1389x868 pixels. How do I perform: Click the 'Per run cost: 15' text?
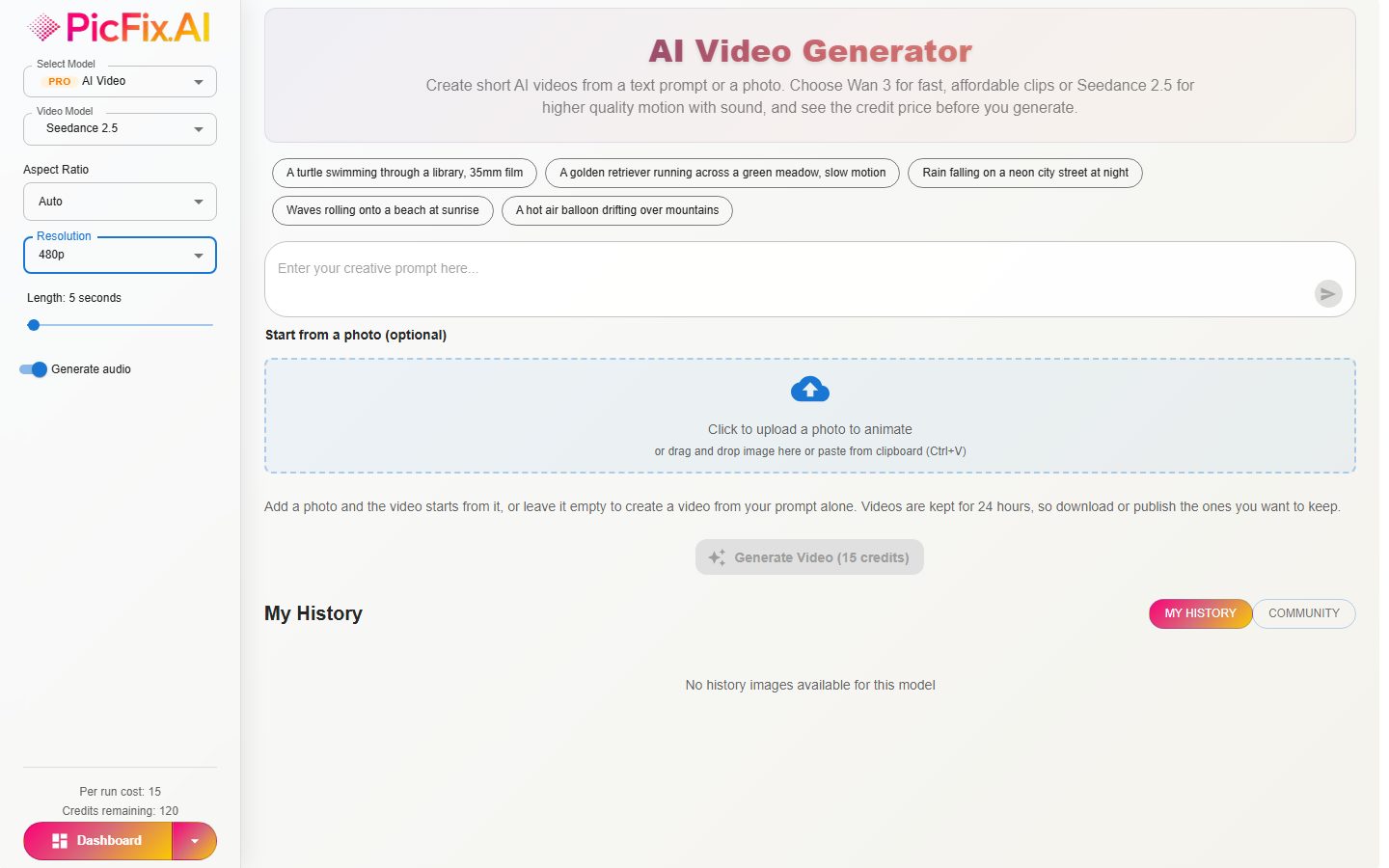point(121,792)
